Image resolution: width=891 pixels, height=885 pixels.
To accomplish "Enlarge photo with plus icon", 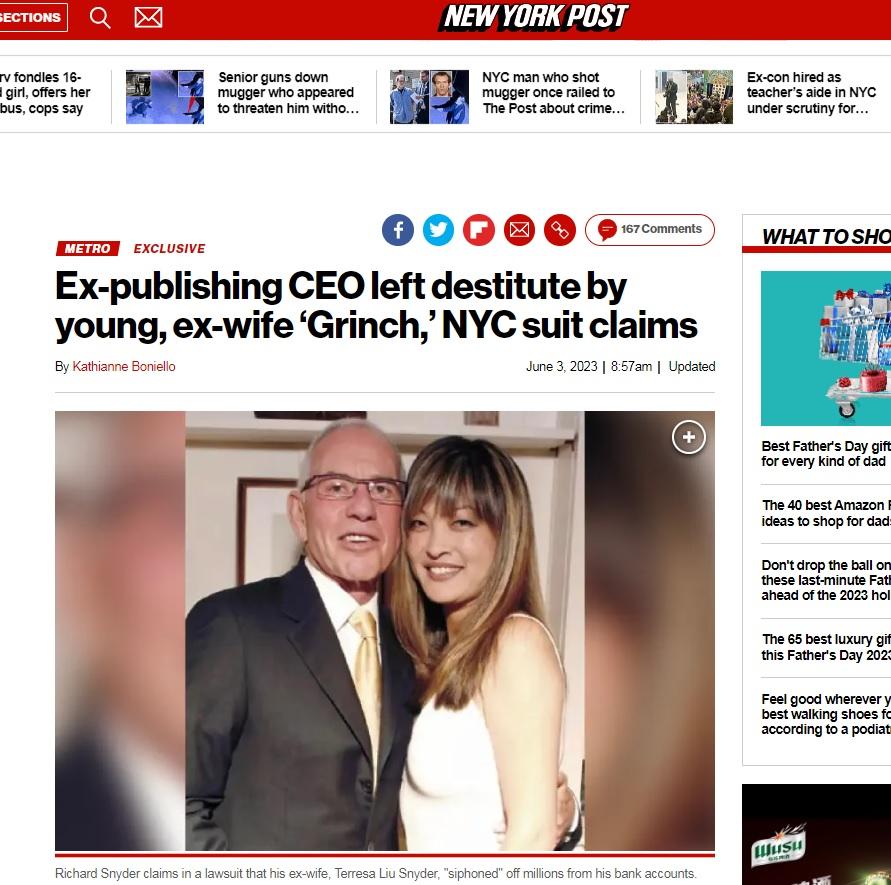I will [x=689, y=437].
